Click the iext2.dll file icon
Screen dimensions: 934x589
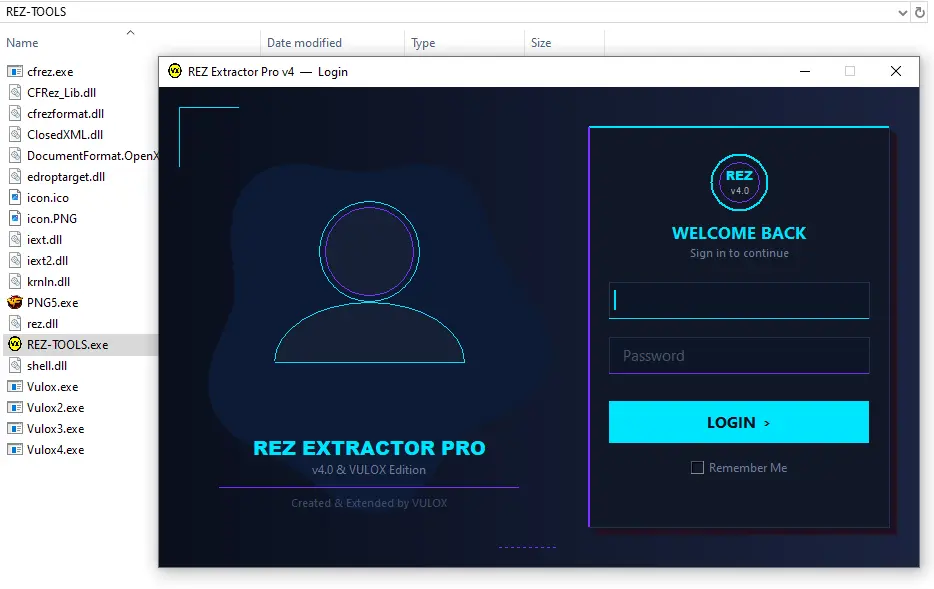[15, 260]
